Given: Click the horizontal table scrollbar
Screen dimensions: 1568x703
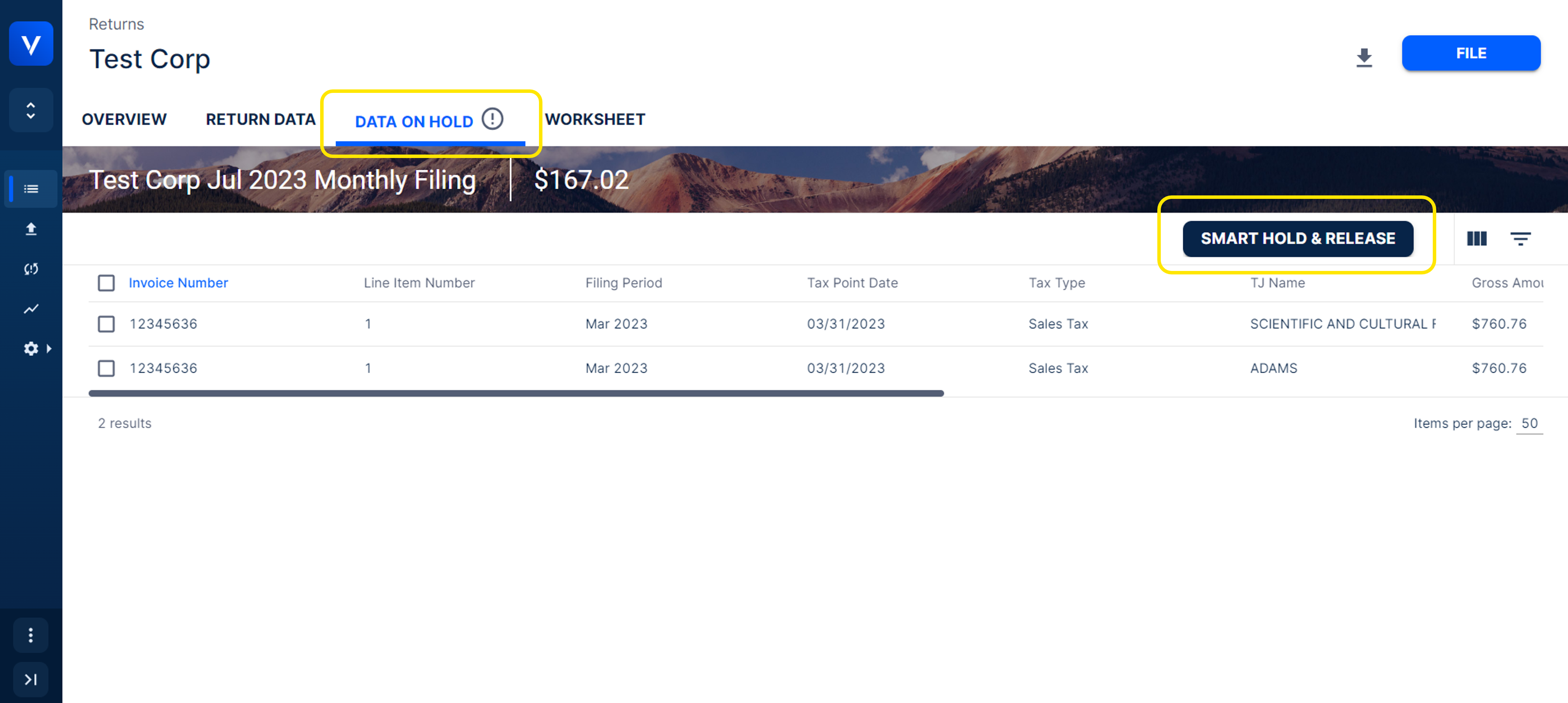Looking at the screenshot, I should [515, 394].
